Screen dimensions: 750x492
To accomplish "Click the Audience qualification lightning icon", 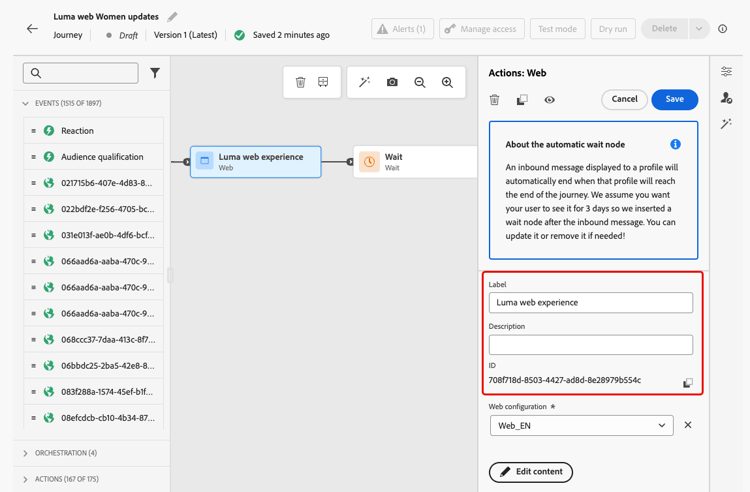I will pyautogui.click(x=49, y=156).
